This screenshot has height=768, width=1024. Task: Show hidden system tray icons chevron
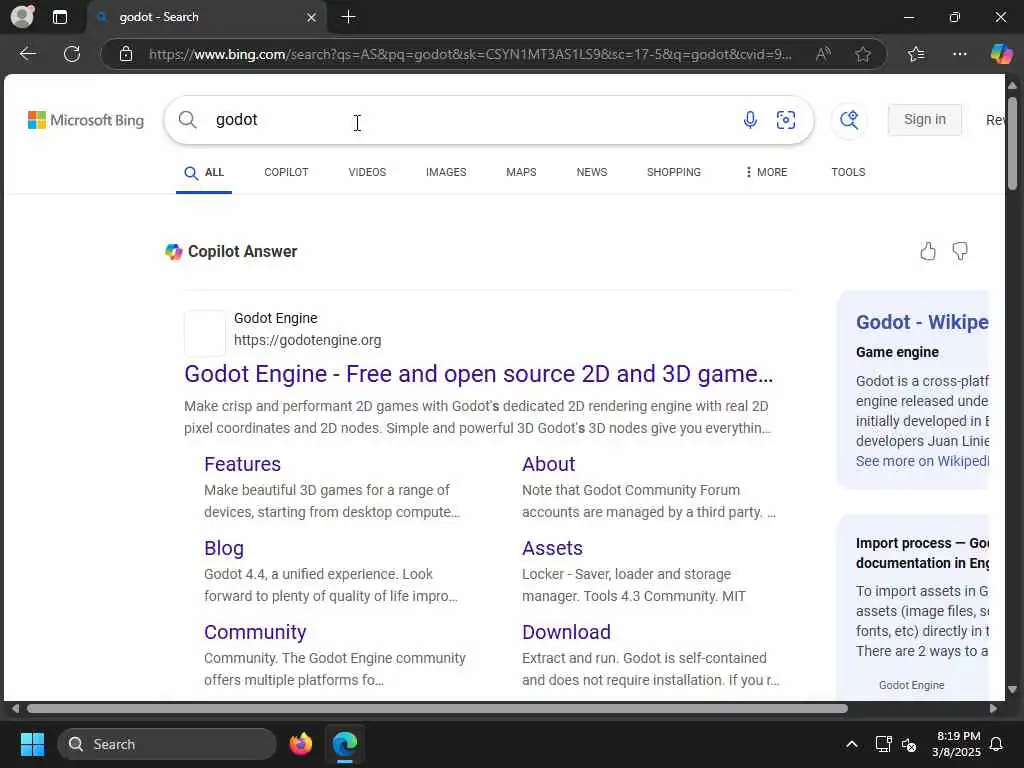852,744
